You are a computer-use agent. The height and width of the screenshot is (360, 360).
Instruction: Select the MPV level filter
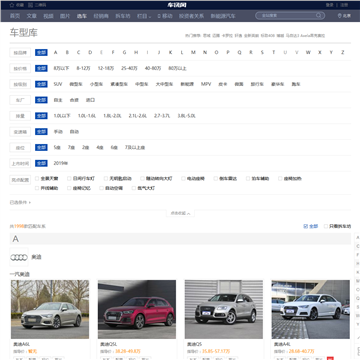point(206,84)
